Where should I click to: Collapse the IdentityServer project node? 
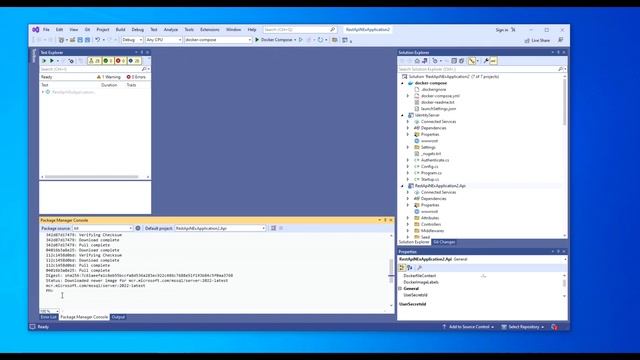pos(402,115)
